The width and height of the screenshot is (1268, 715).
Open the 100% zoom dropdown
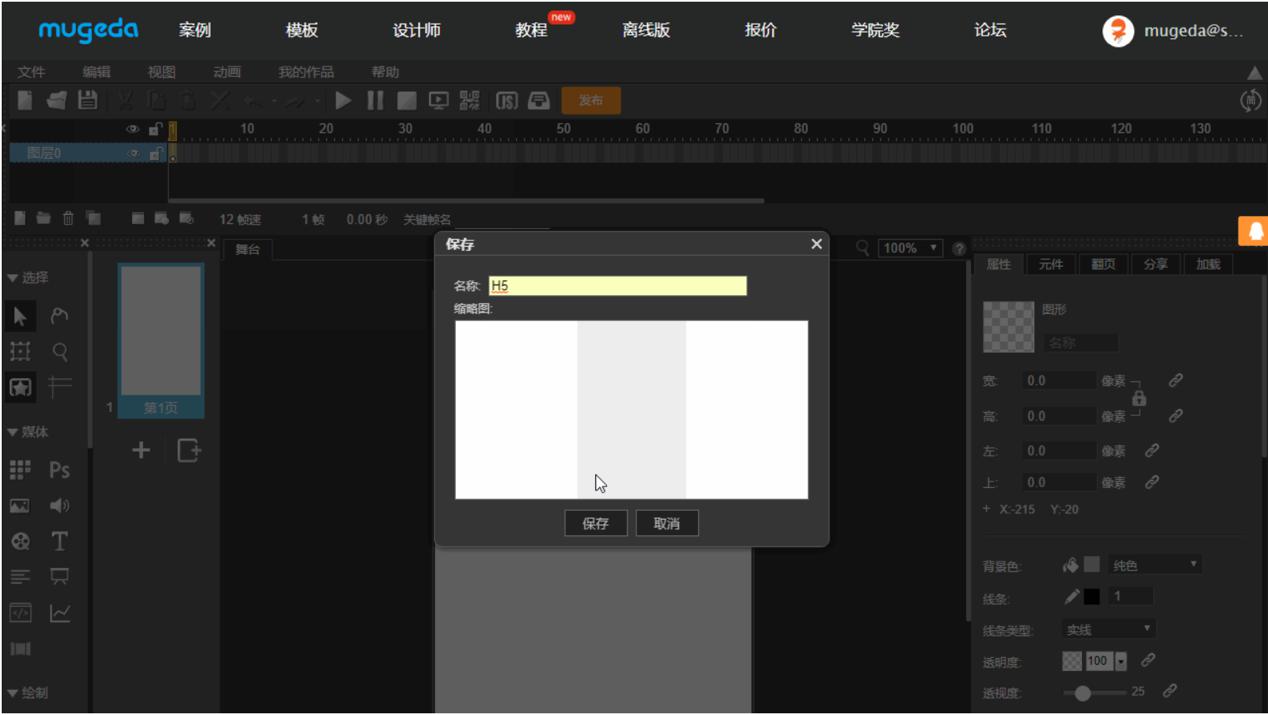pos(909,248)
